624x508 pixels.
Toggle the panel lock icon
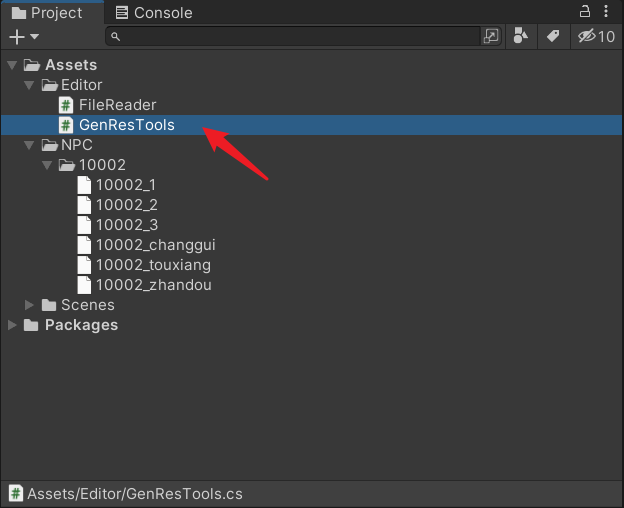[x=585, y=11]
